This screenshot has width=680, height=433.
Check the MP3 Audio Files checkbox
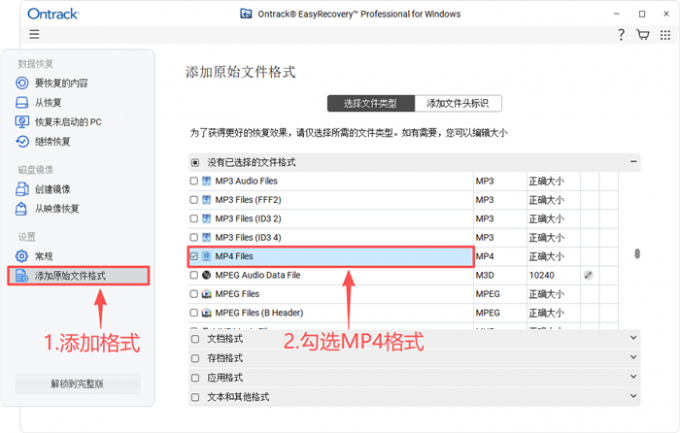(x=194, y=181)
